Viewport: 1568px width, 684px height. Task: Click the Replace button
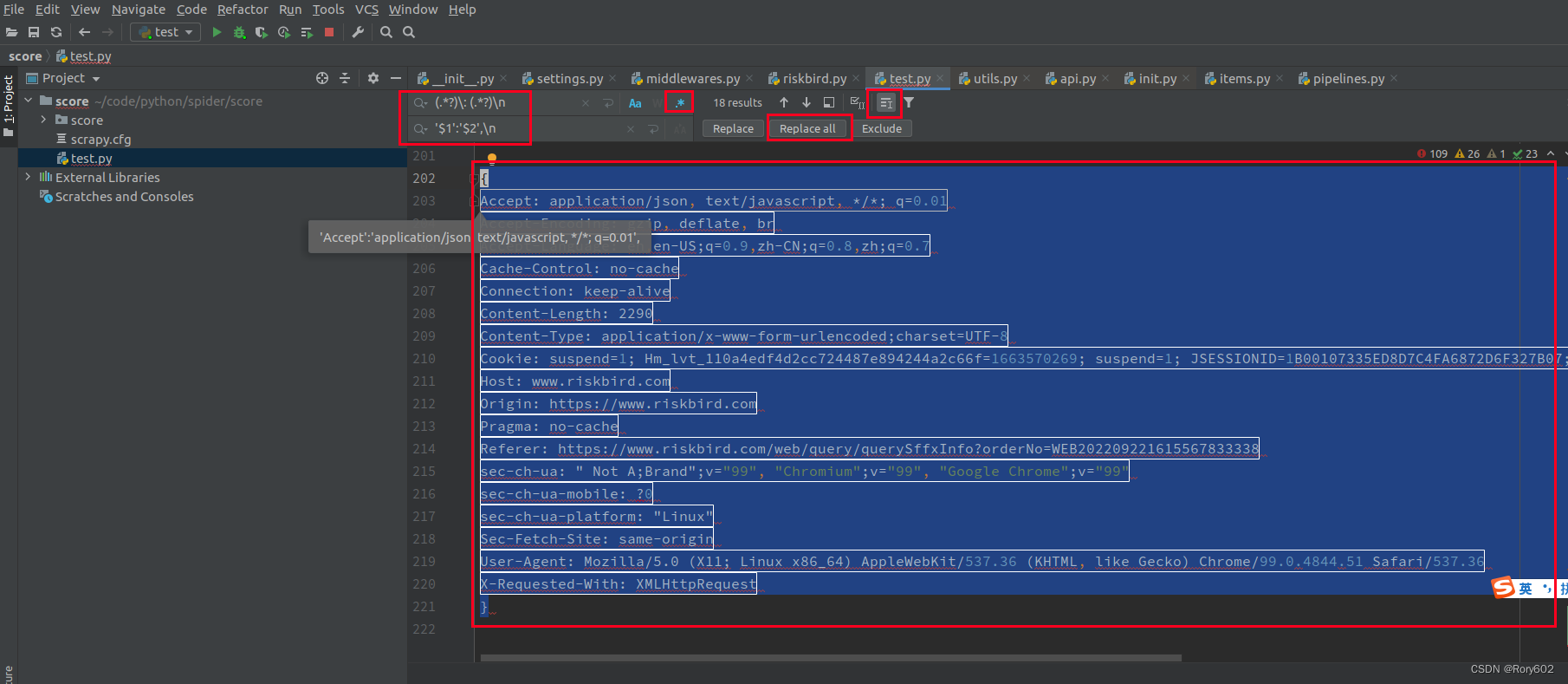tap(733, 128)
